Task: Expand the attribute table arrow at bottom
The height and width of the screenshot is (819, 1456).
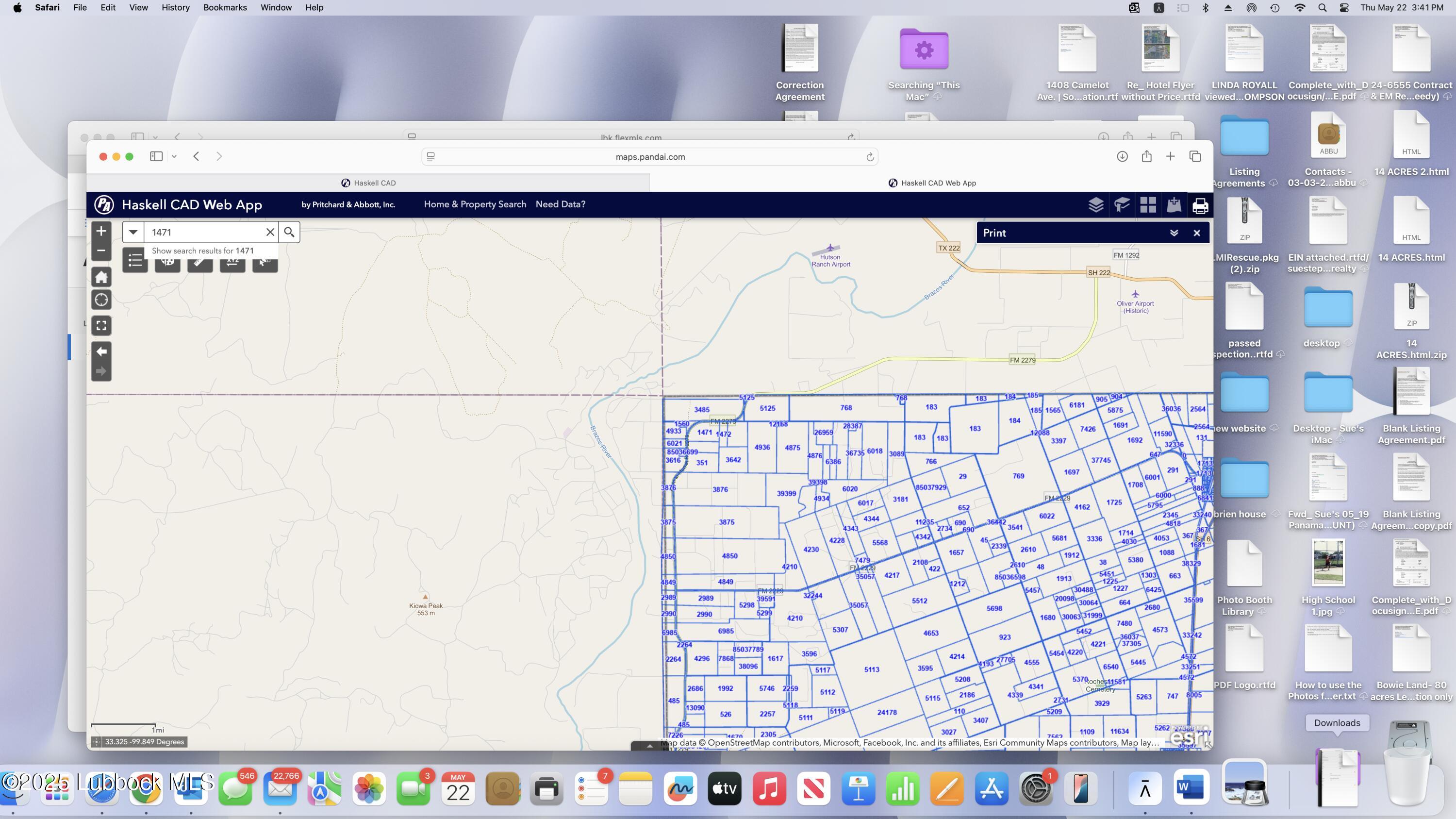Action: 649,746
